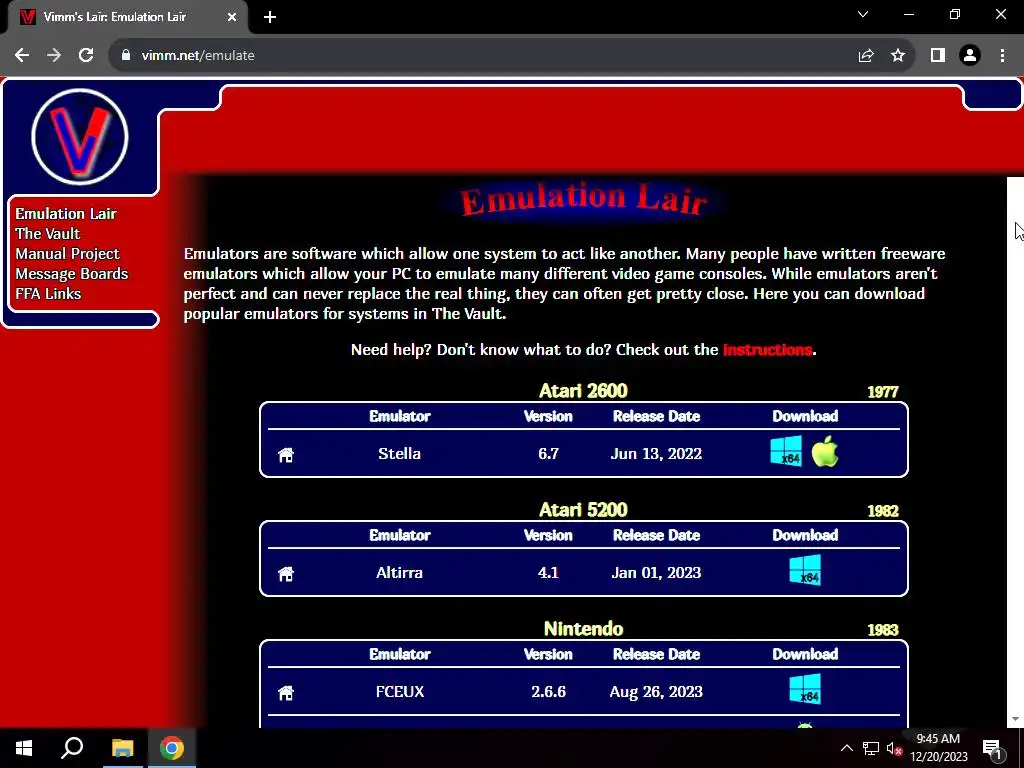Viewport: 1024px width, 768px height.
Task: Reload the vimm.net page
Action: pyautogui.click(x=86, y=56)
